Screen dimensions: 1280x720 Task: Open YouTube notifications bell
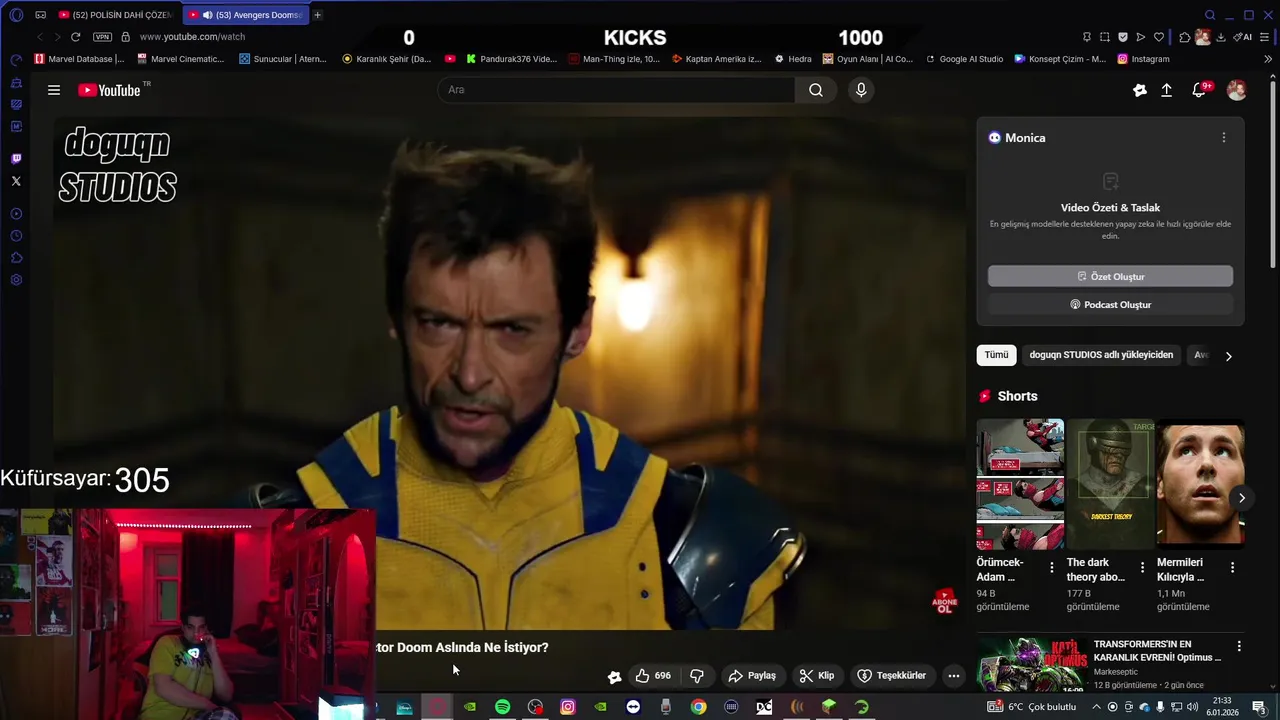(x=1199, y=90)
